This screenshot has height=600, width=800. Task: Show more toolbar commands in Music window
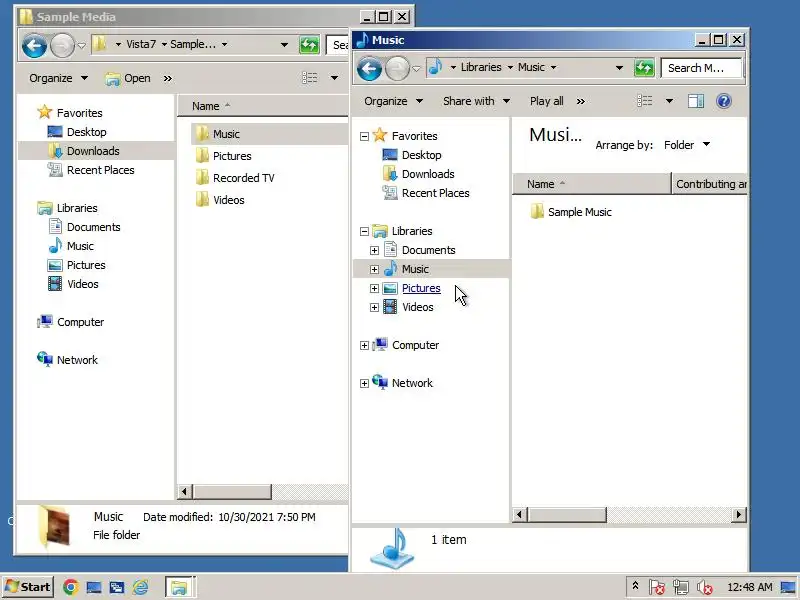(581, 102)
